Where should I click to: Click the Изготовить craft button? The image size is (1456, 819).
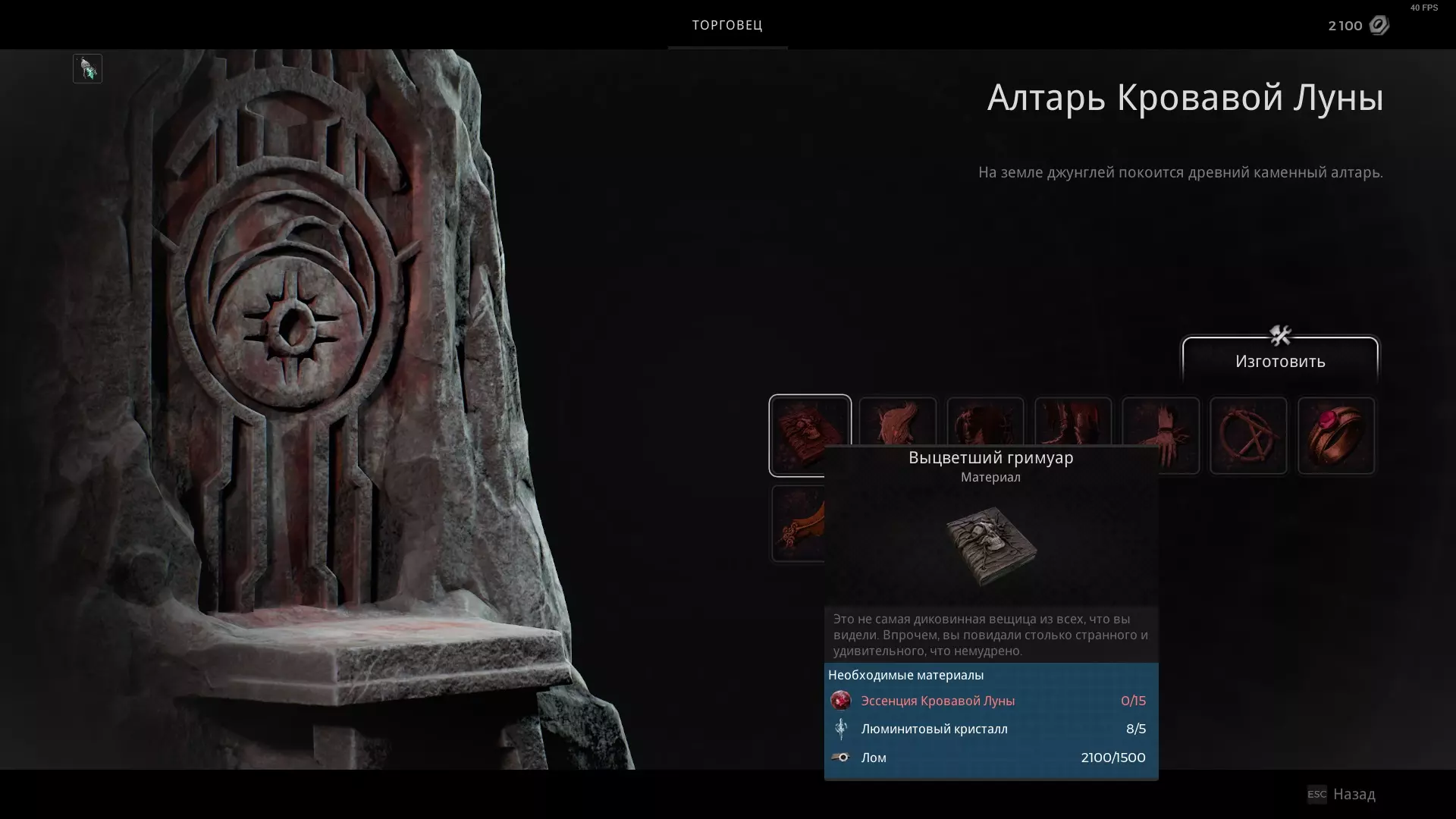1280,362
